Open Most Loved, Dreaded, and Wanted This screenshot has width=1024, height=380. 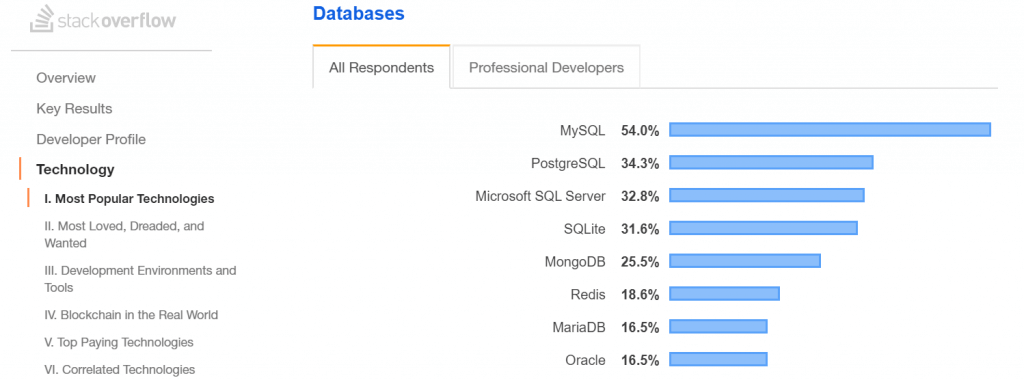[x=124, y=234]
